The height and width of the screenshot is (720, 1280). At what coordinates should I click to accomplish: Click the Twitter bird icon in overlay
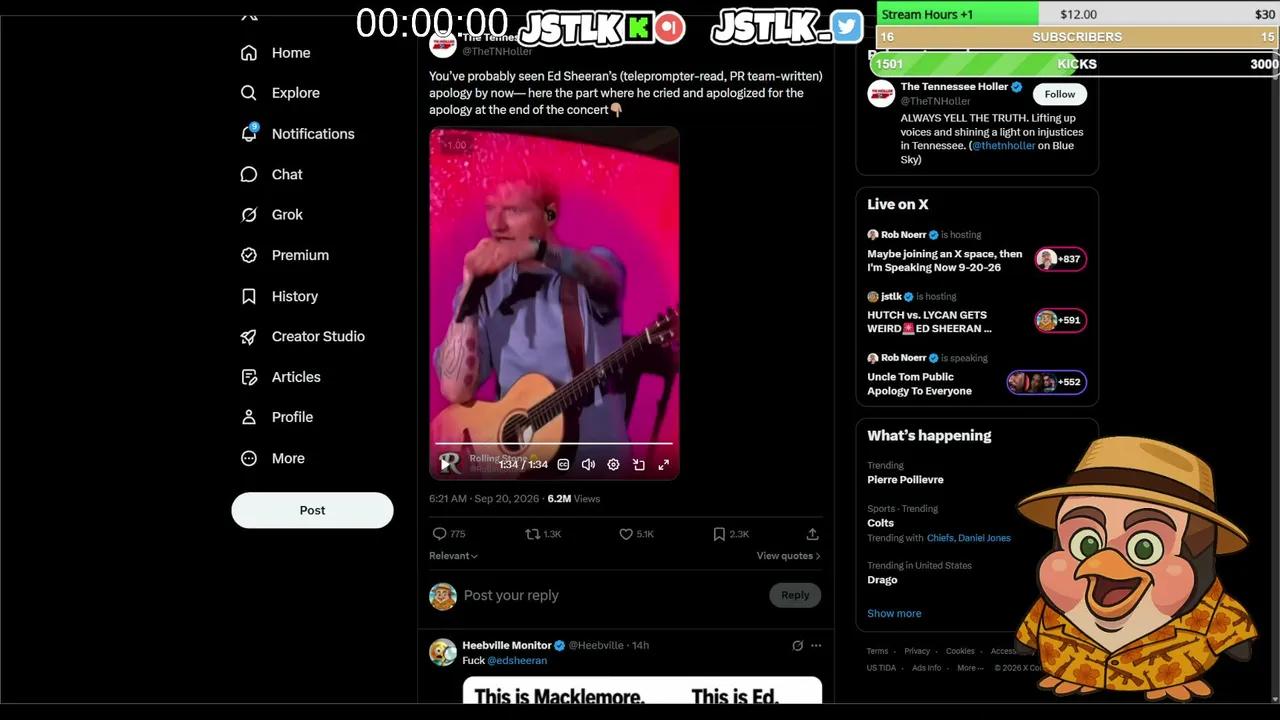pos(847,27)
